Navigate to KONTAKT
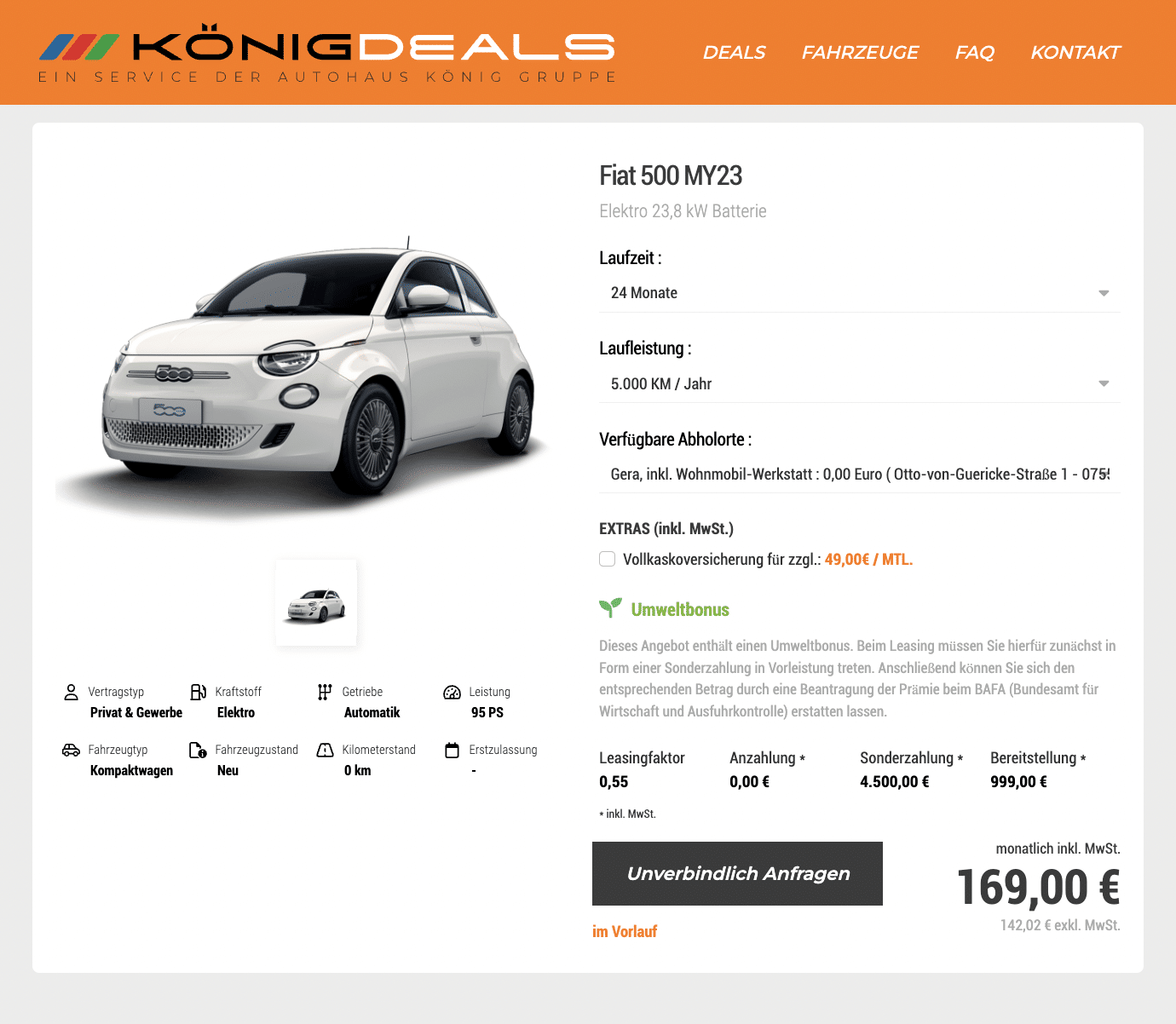1176x1024 pixels. point(1075,53)
